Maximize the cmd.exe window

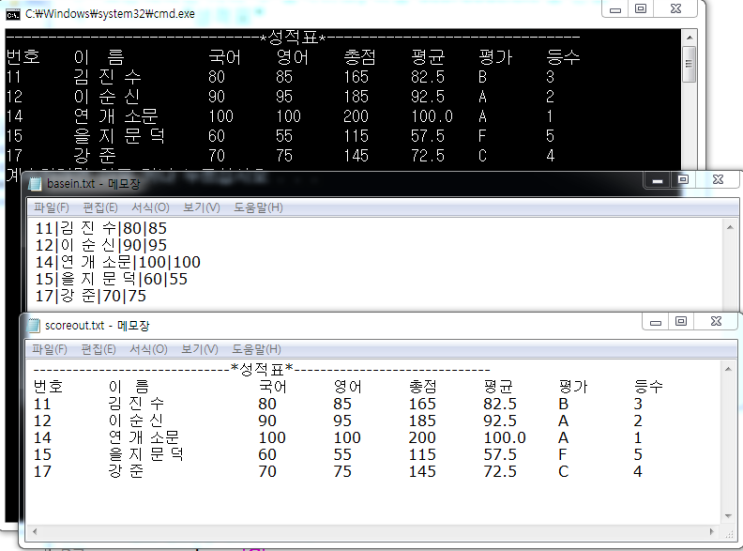pyautogui.click(x=641, y=9)
